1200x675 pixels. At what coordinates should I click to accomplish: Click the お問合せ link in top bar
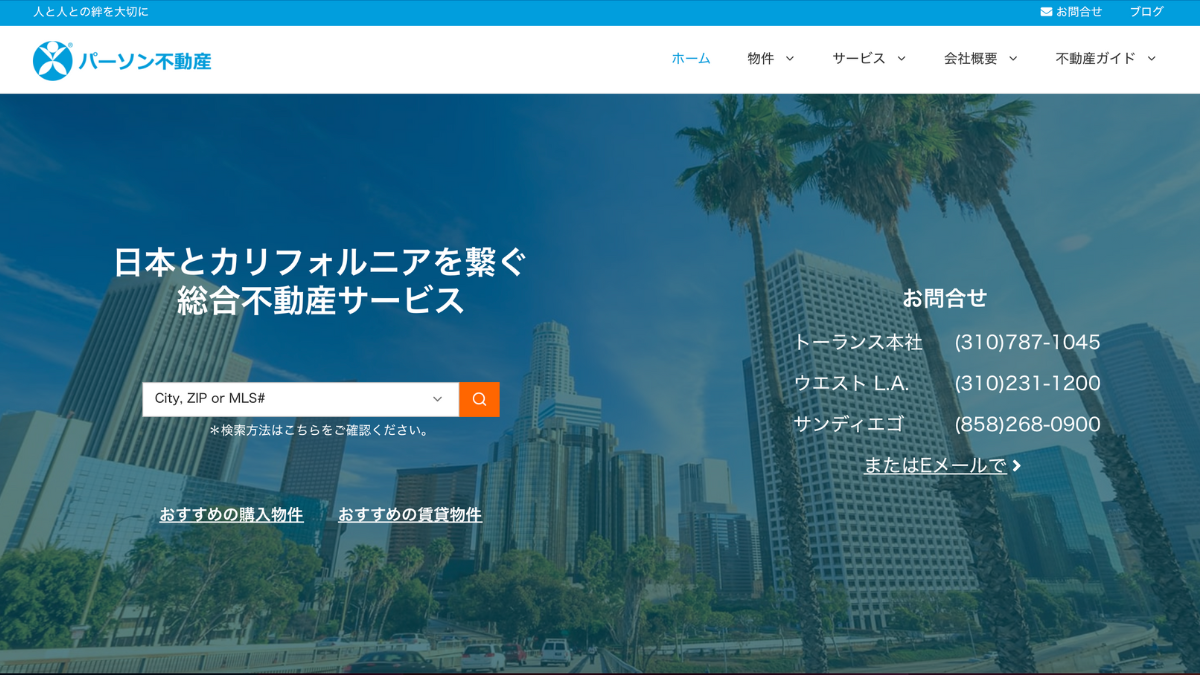tap(1079, 12)
